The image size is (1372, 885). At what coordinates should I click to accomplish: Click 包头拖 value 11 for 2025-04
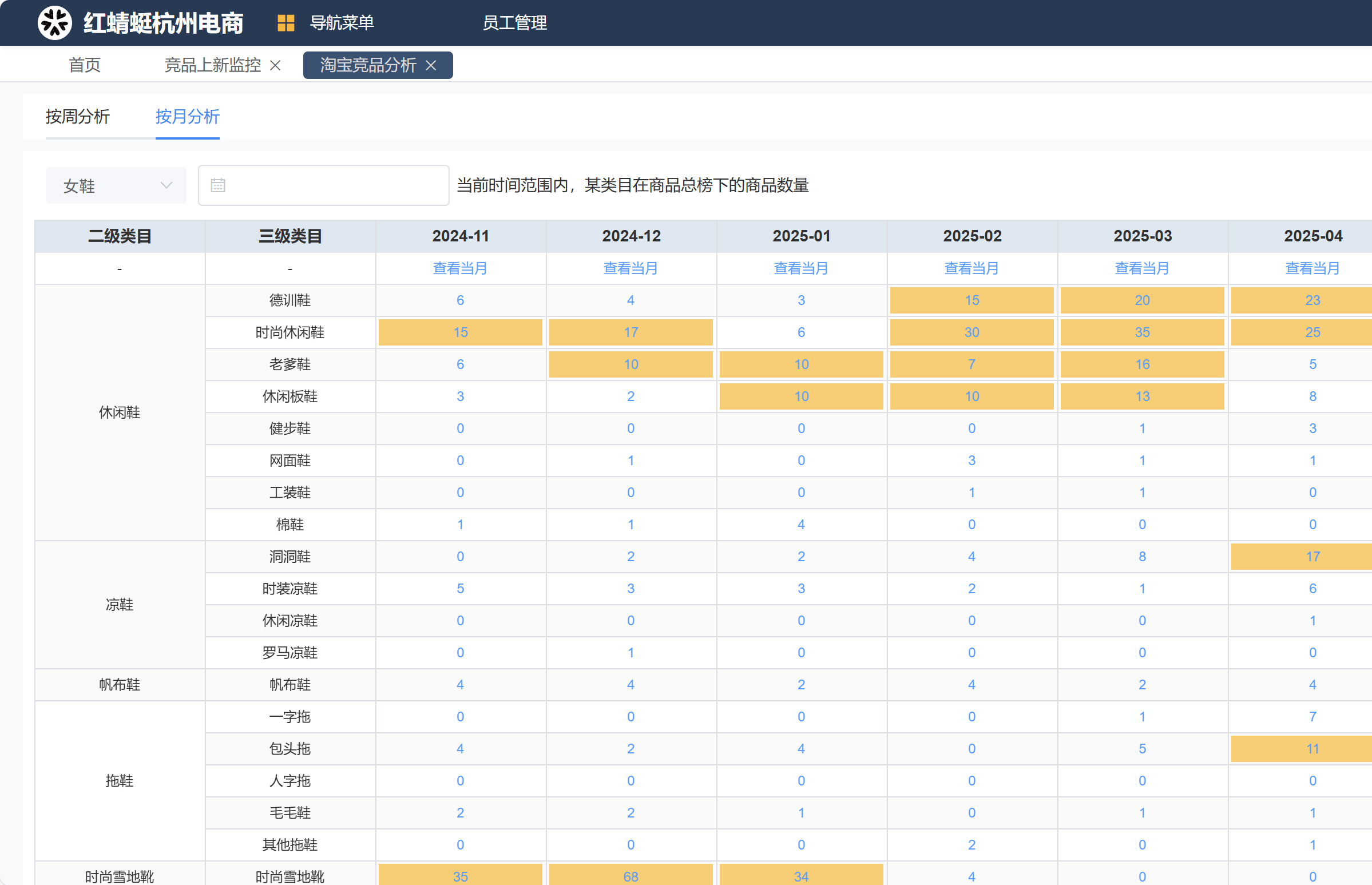1313,749
